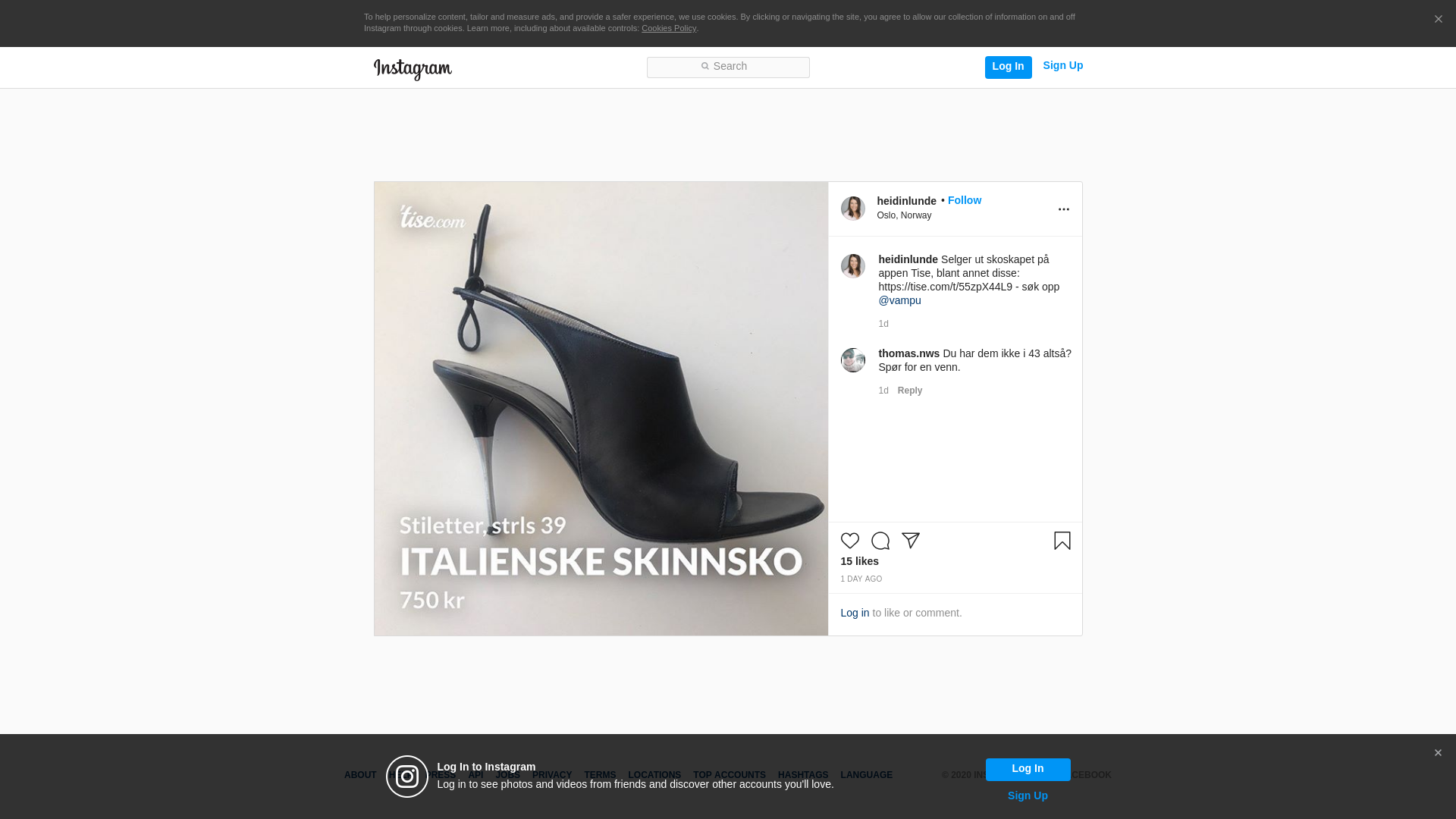Open heidinlunde username in caption

pyautogui.click(x=908, y=259)
